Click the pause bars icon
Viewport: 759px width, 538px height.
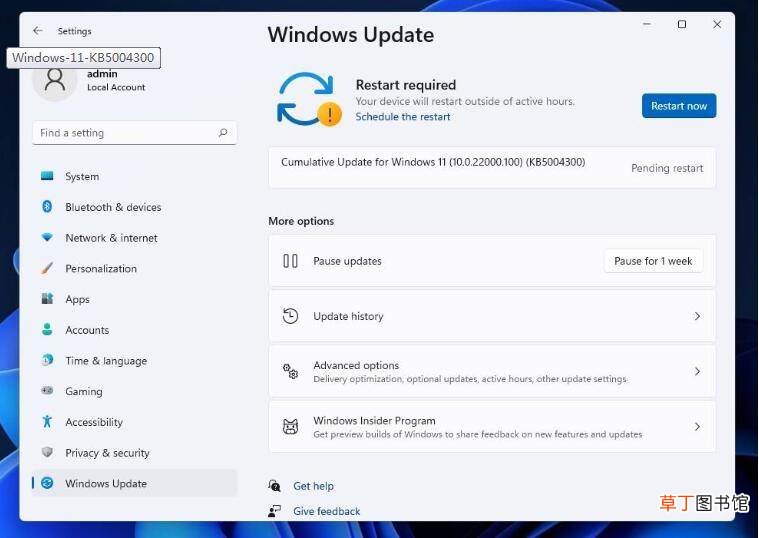(290, 261)
